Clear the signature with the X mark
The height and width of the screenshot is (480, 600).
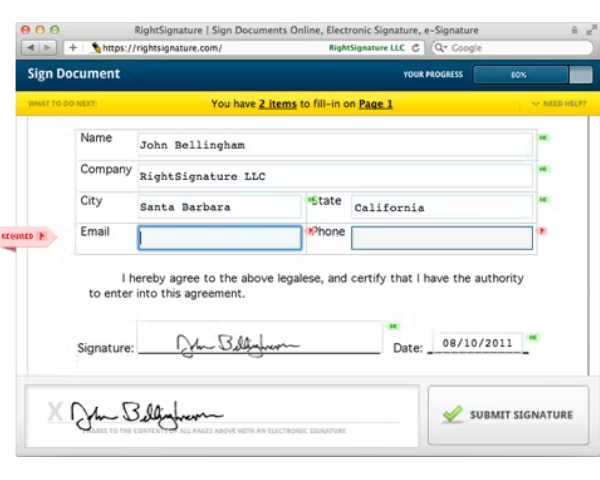click(55, 412)
